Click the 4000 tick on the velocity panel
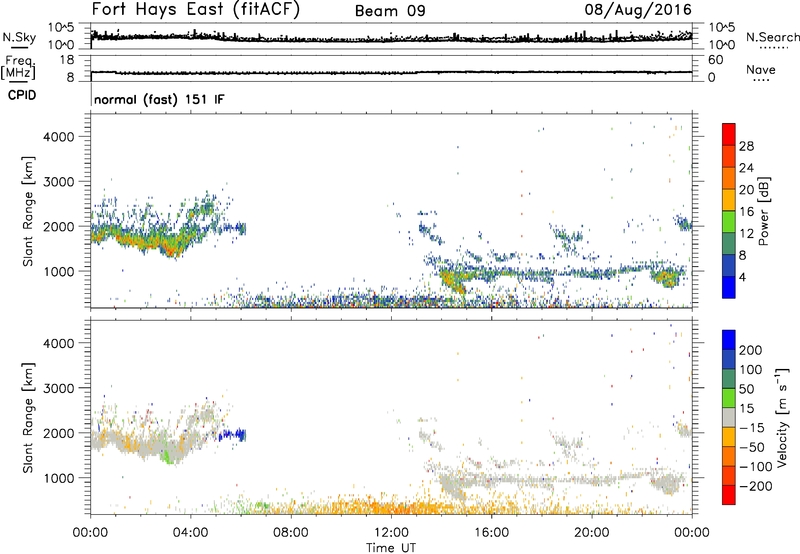The width and height of the screenshot is (800, 554). [59, 343]
